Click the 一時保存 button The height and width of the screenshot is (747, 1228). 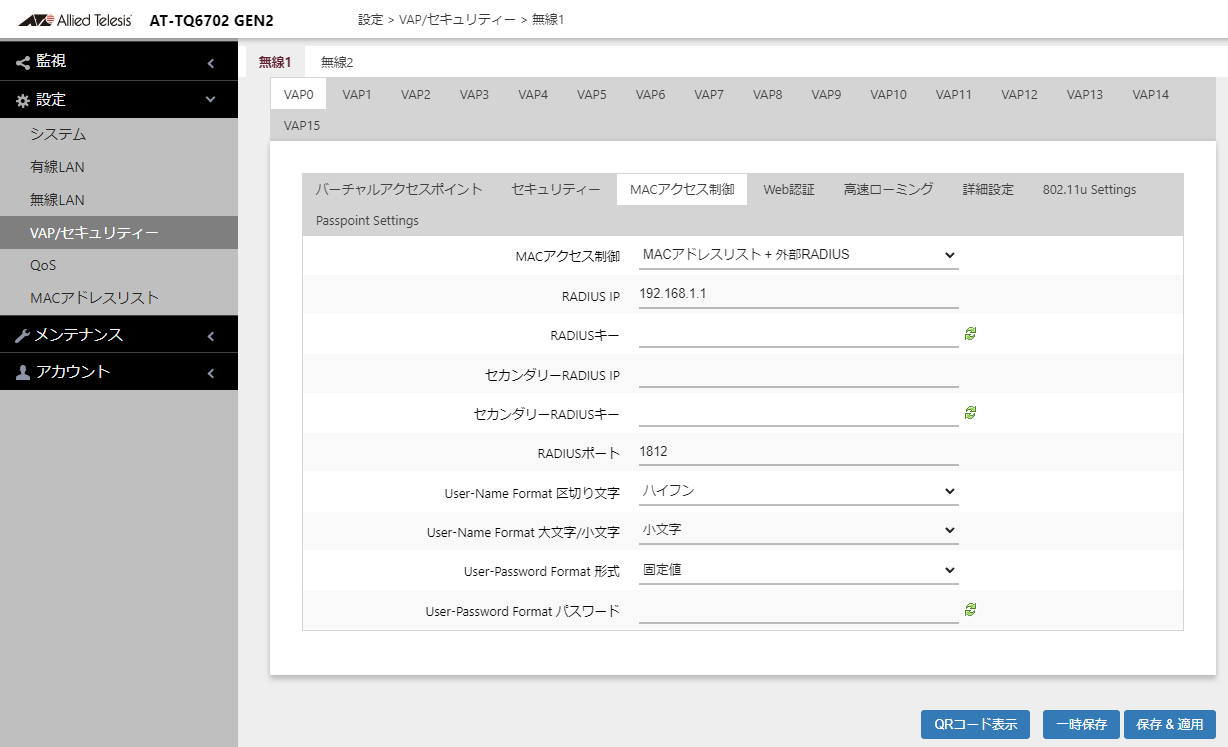tap(1081, 725)
